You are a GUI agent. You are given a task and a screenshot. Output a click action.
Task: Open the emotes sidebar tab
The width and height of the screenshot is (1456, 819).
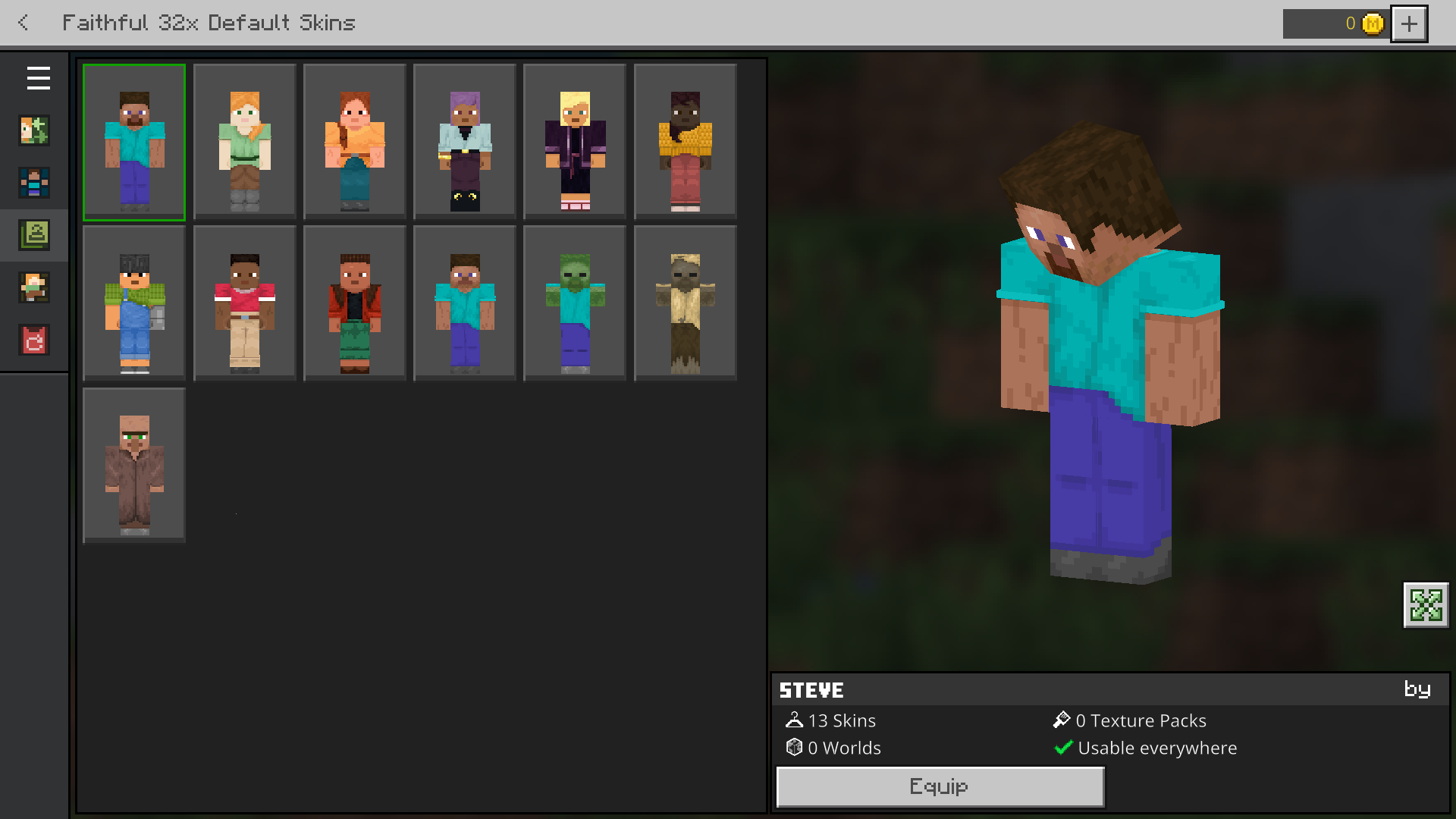[x=34, y=287]
